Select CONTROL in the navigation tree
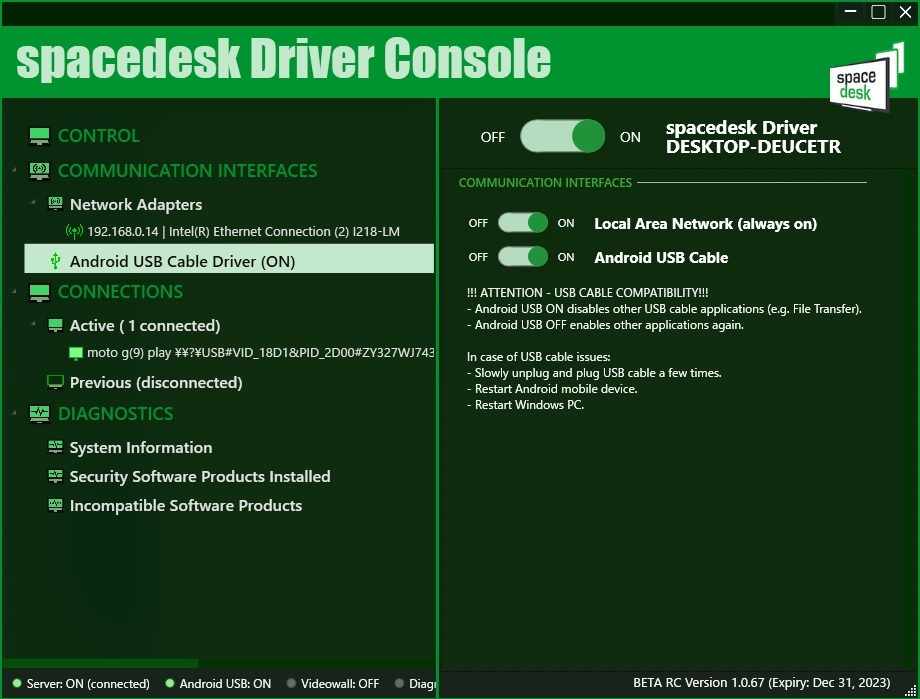Viewport: 920px width, 699px height. pos(99,136)
